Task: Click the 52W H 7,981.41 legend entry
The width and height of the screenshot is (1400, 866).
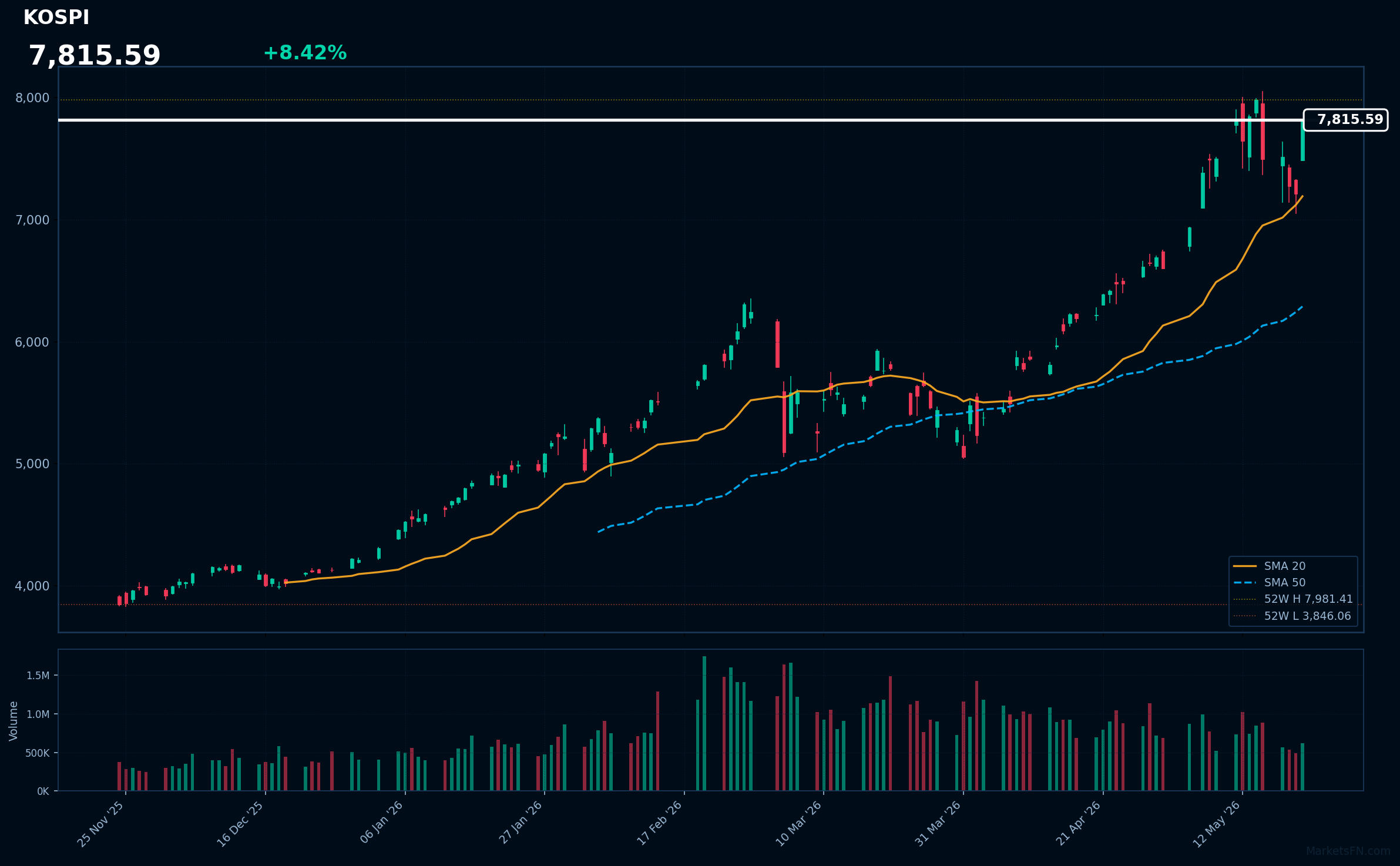Action: click(x=1292, y=599)
